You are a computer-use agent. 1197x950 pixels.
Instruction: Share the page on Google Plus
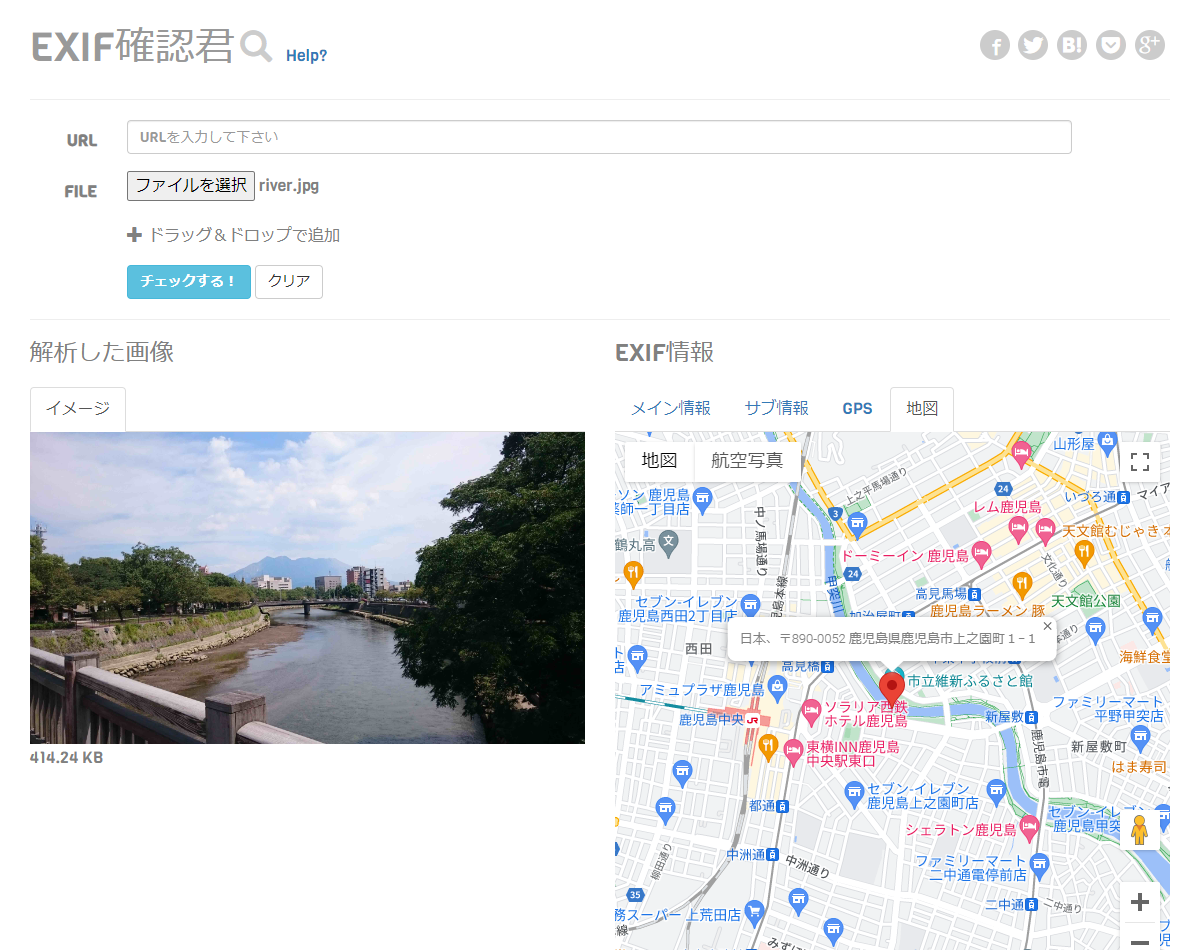1150,46
